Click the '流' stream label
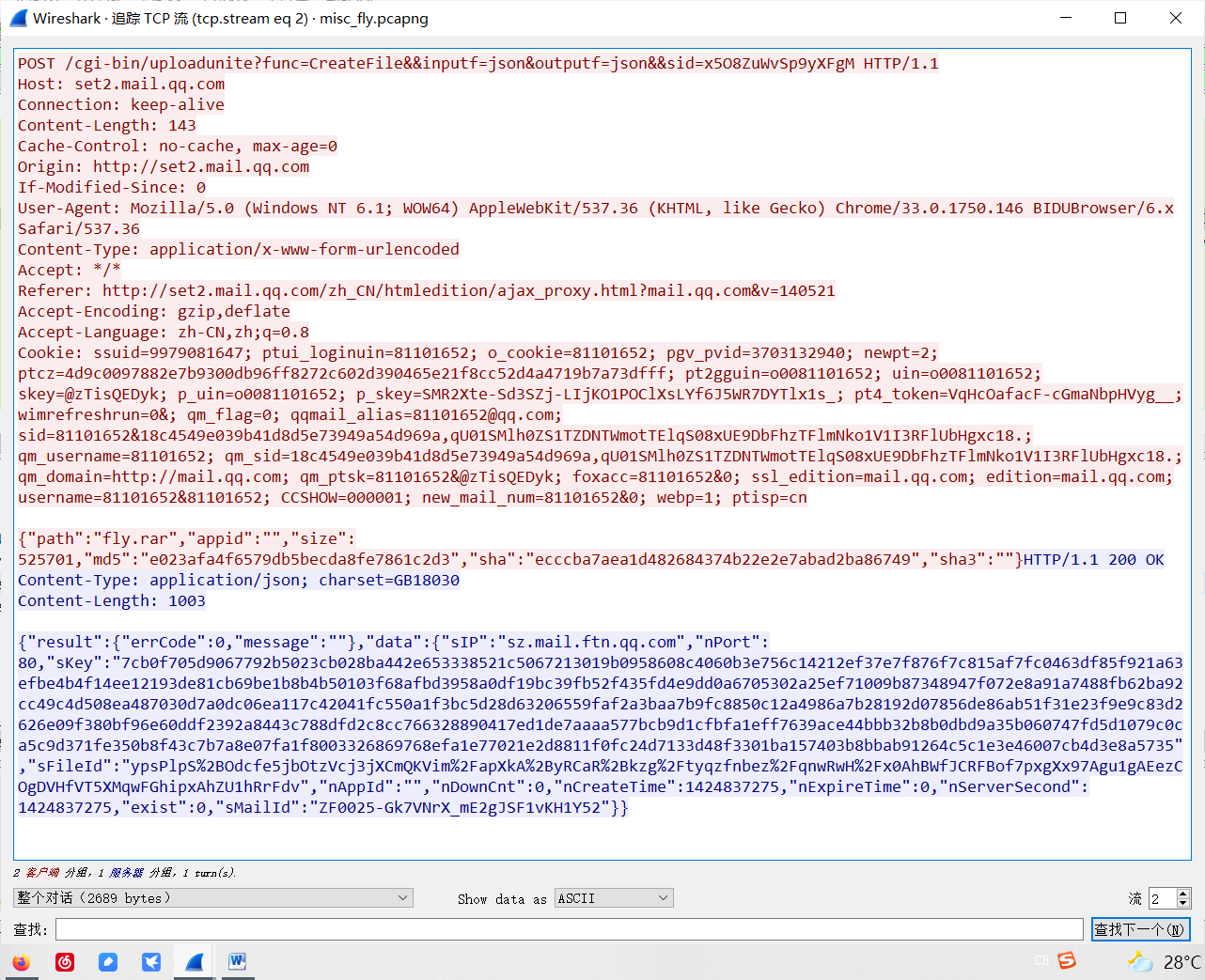The width and height of the screenshot is (1205, 980). [x=1135, y=899]
